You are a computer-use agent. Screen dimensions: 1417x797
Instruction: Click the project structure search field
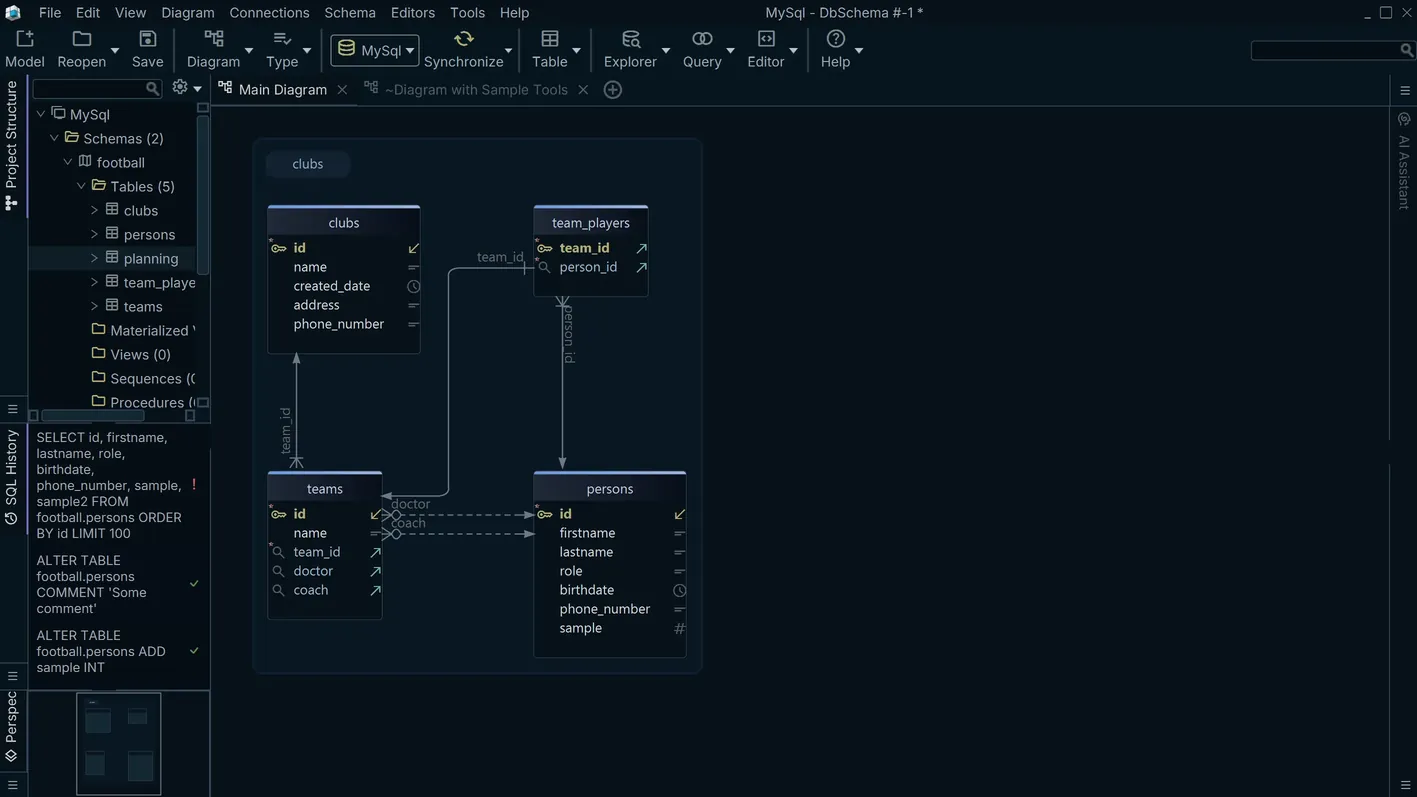pyautogui.click(x=90, y=88)
